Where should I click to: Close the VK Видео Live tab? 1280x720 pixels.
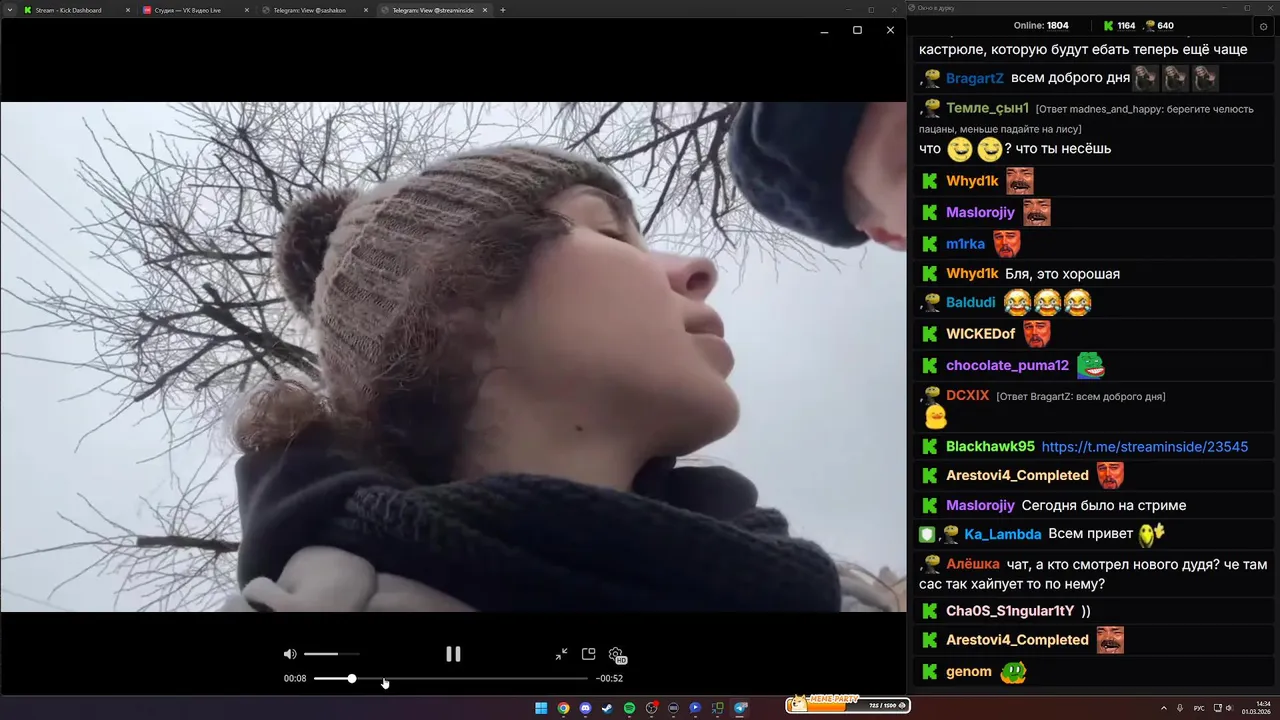pos(247,10)
